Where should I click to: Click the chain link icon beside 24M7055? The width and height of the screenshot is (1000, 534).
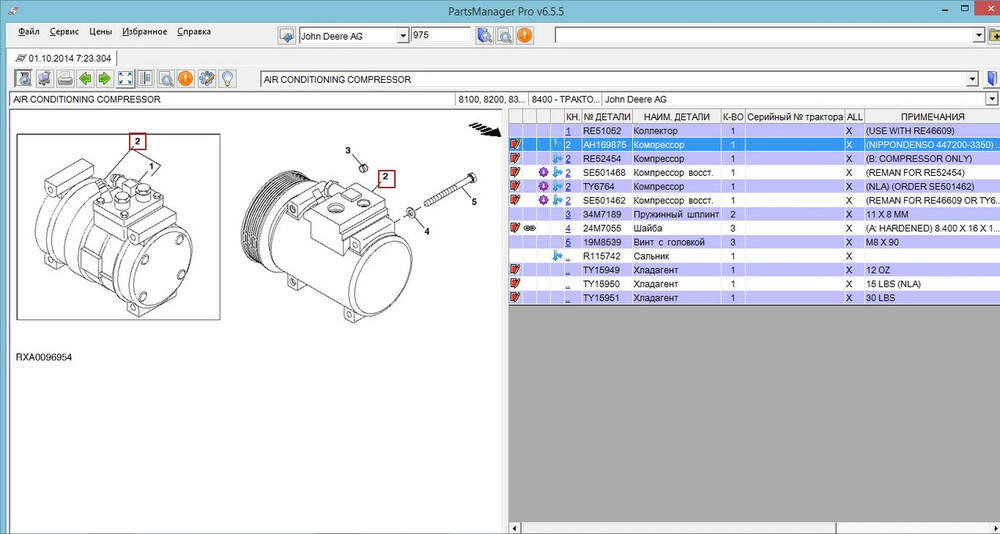(530, 228)
